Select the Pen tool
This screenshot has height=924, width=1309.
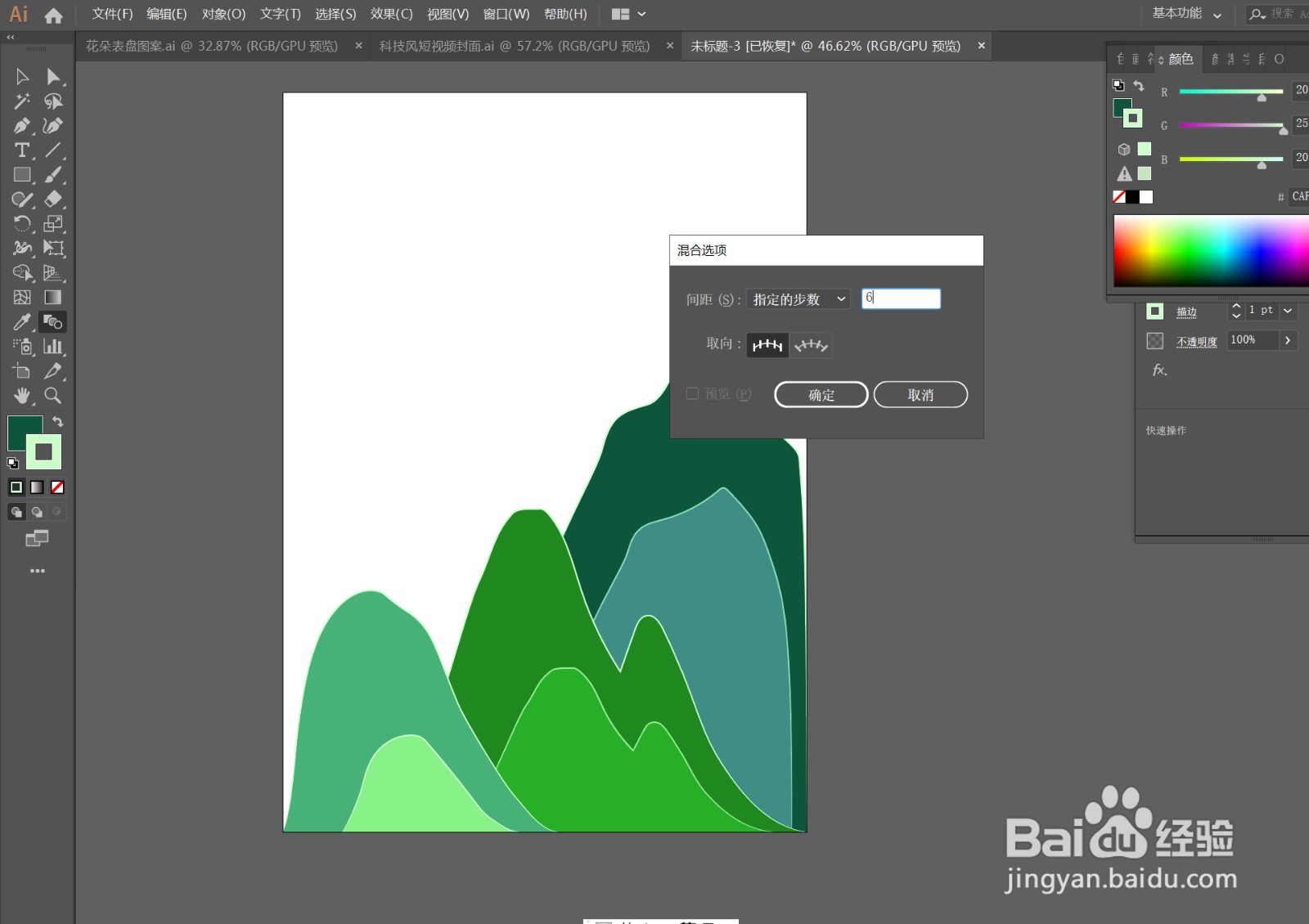point(22,126)
